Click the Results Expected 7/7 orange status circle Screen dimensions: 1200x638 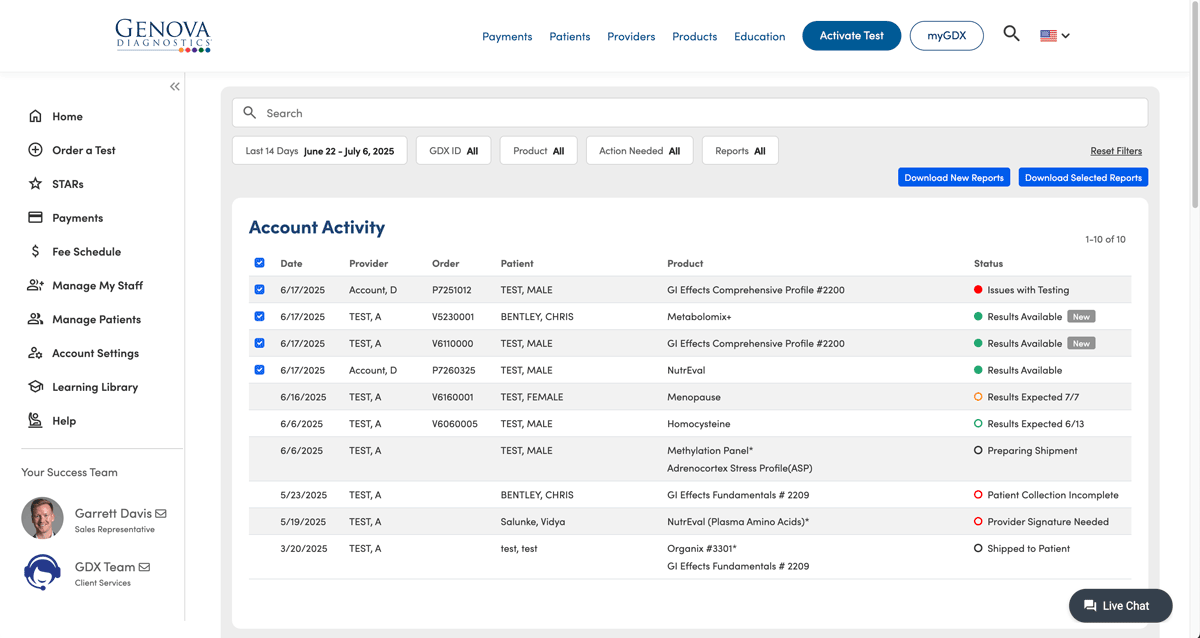(x=978, y=397)
